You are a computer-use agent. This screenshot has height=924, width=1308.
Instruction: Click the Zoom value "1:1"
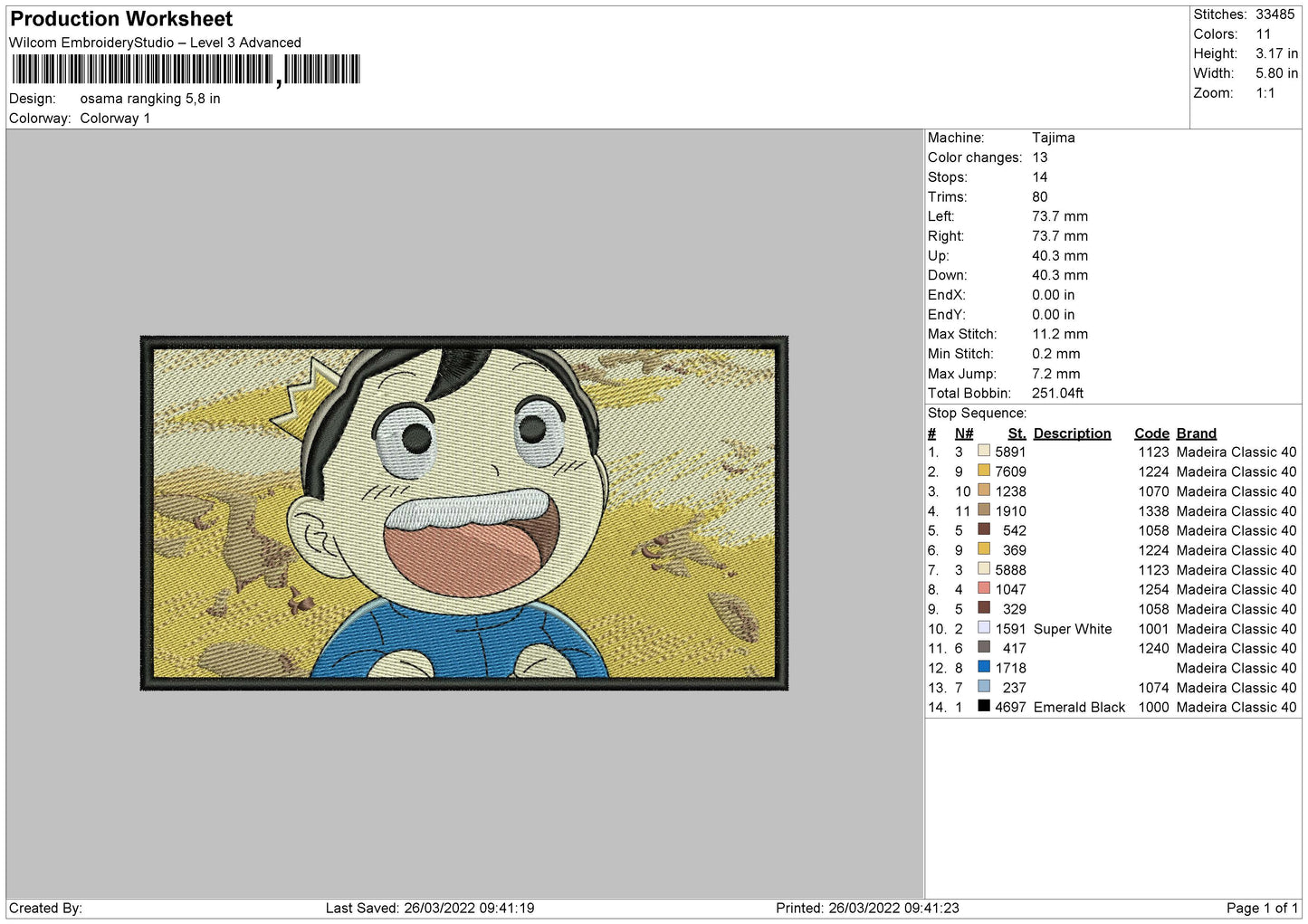(x=1265, y=93)
